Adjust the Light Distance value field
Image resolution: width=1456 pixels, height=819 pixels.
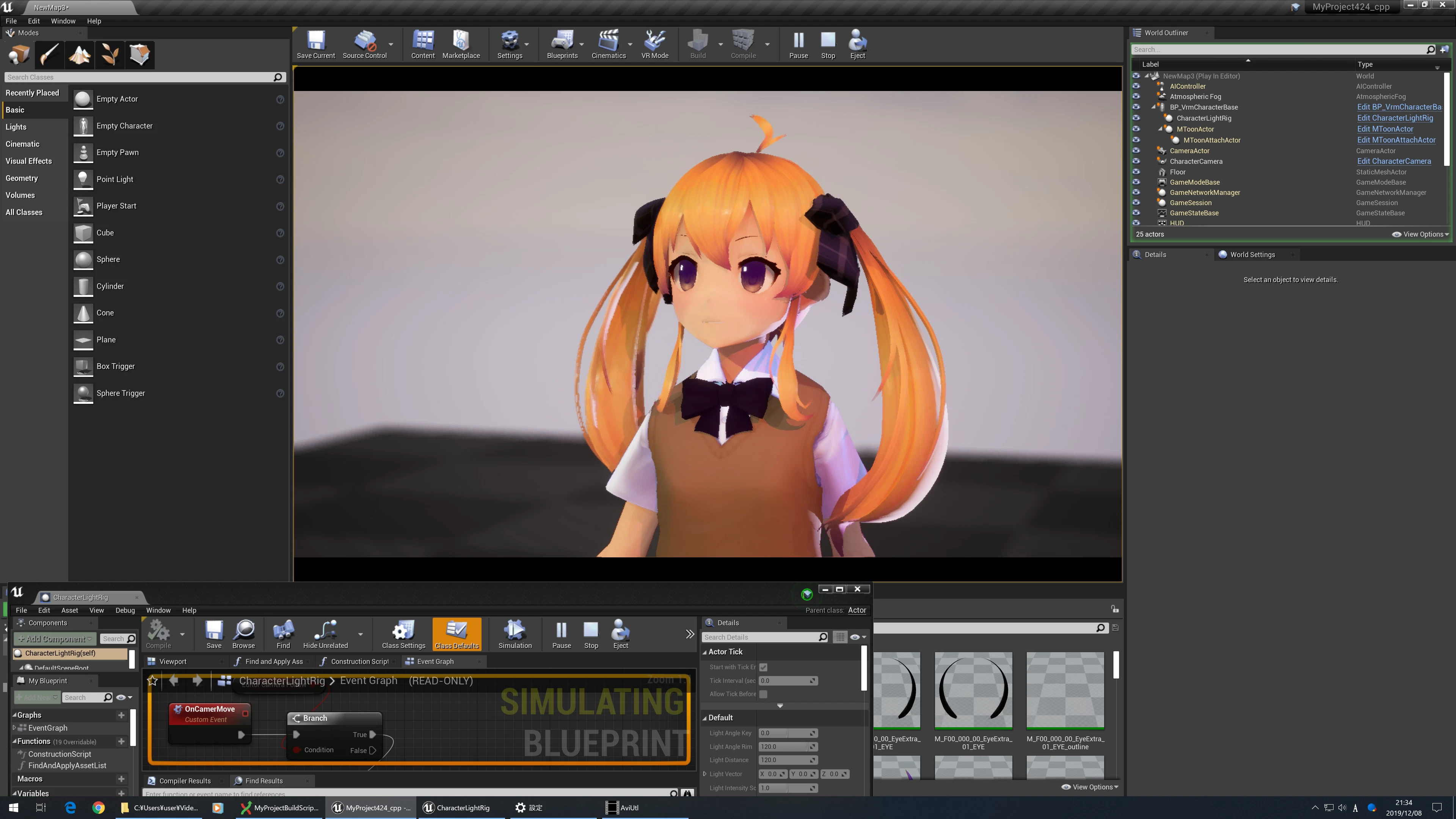coord(788,760)
